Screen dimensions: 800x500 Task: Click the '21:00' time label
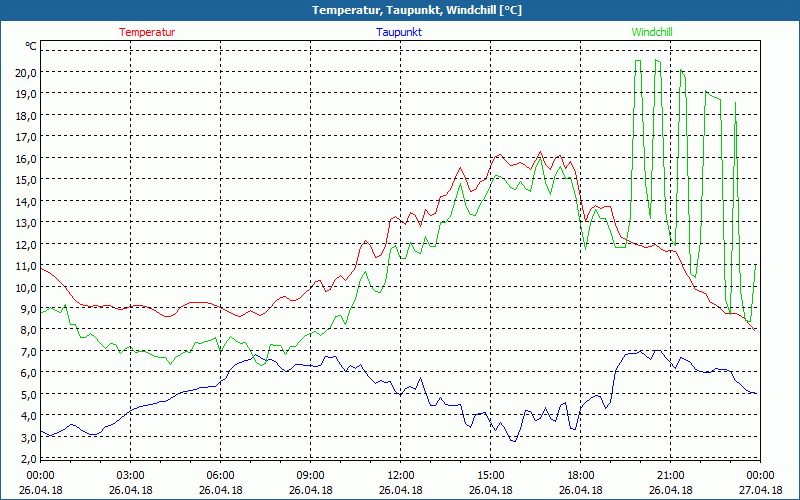671,476
